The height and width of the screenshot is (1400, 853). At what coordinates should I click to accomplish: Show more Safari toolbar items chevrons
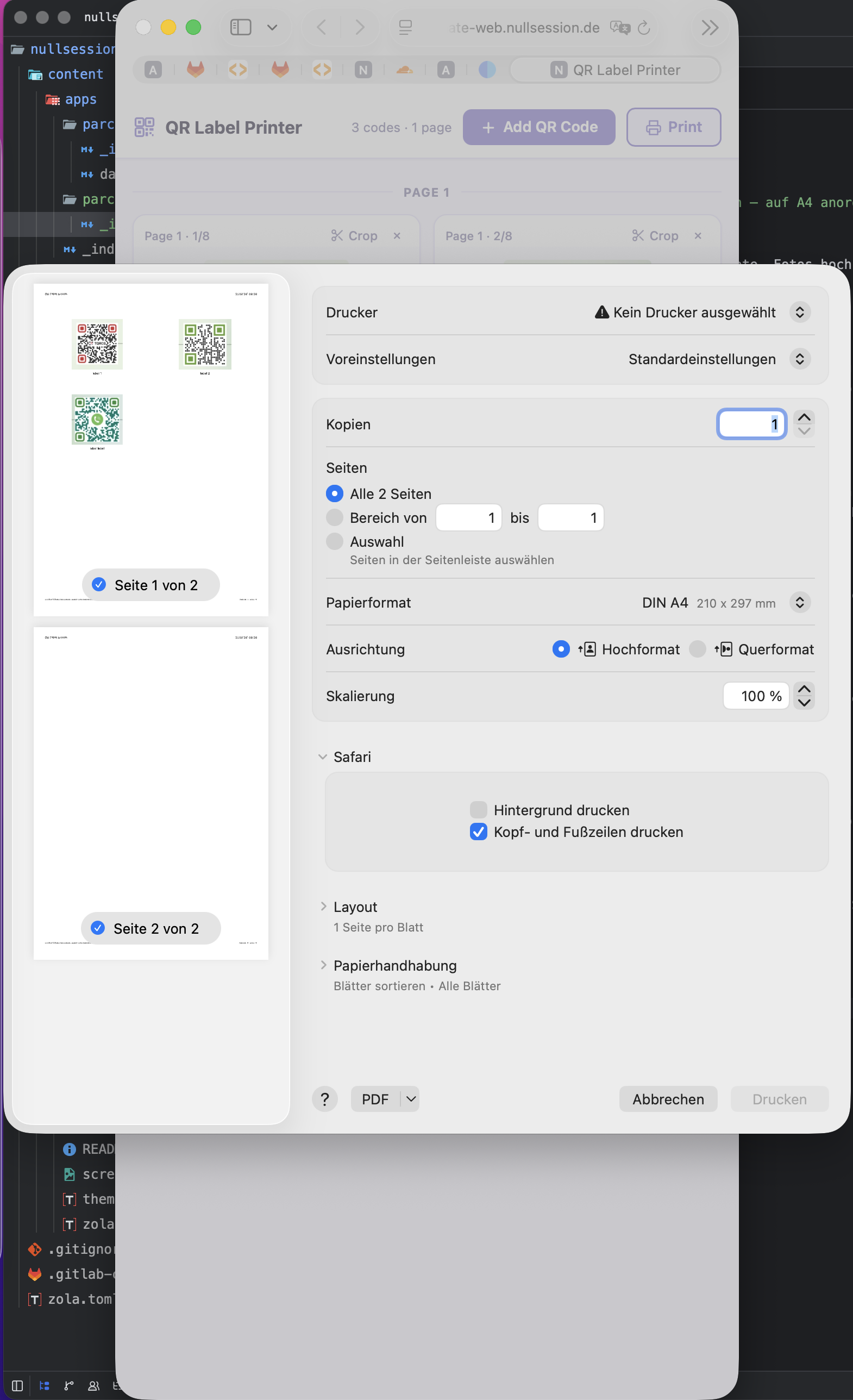[x=710, y=27]
